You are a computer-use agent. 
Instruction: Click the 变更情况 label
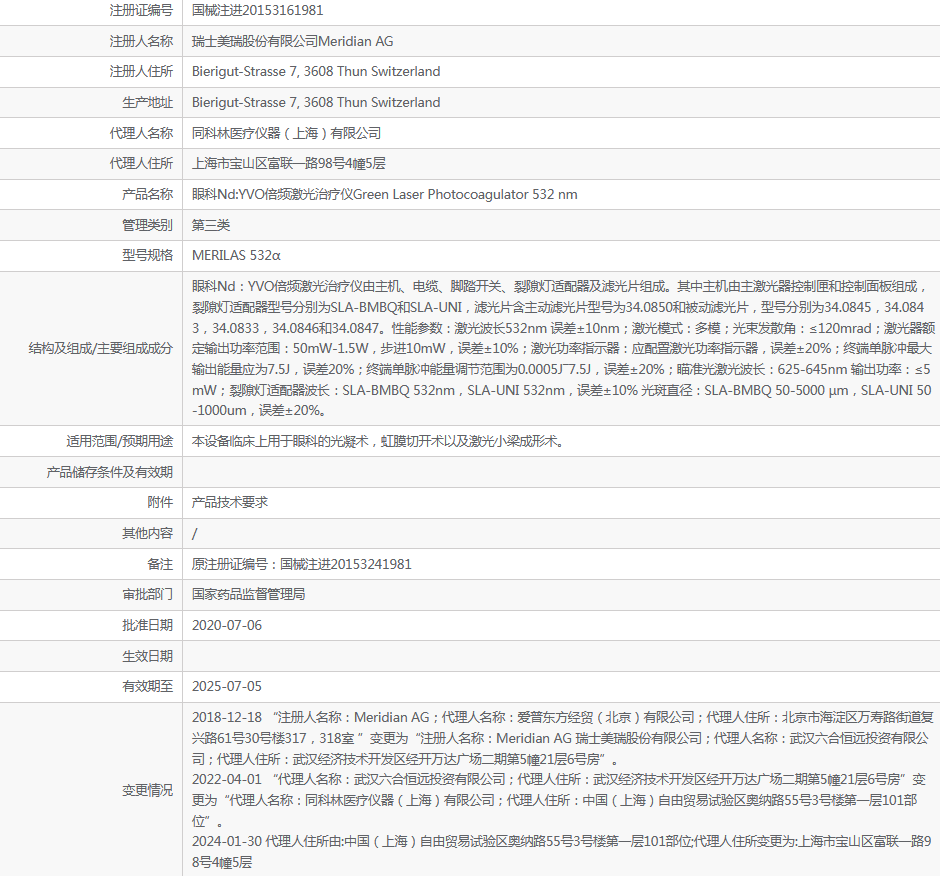(x=147, y=790)
